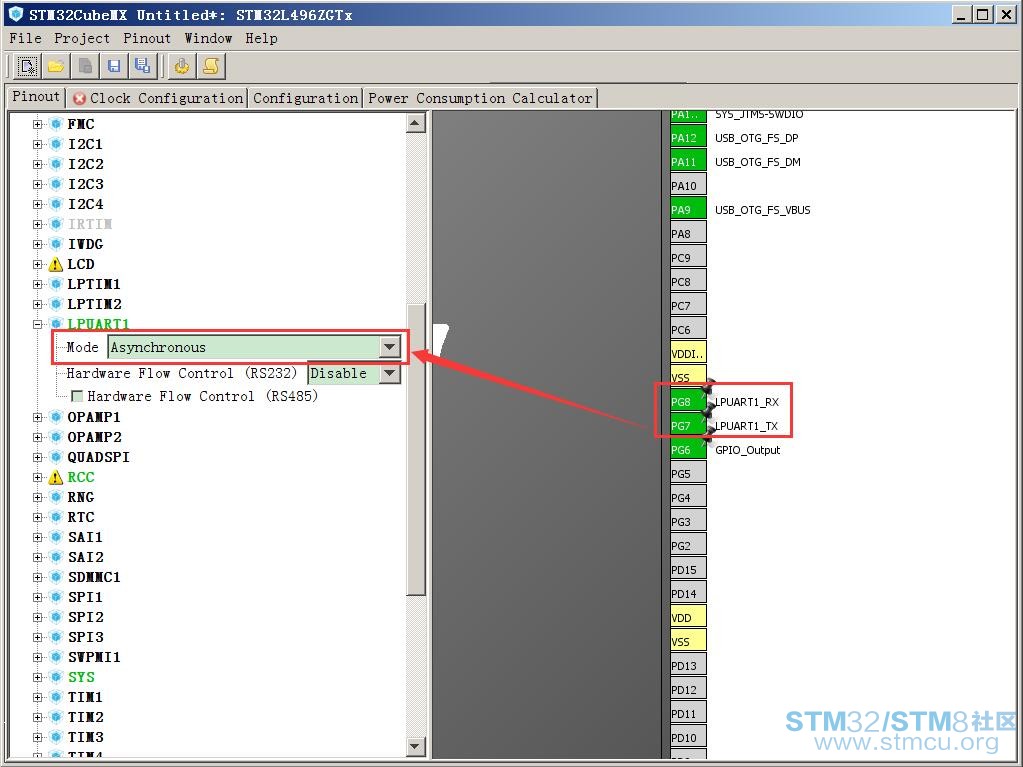
Task: Click unassigned pin PC9
Action: pyautogui.click(x=688, y=258)
